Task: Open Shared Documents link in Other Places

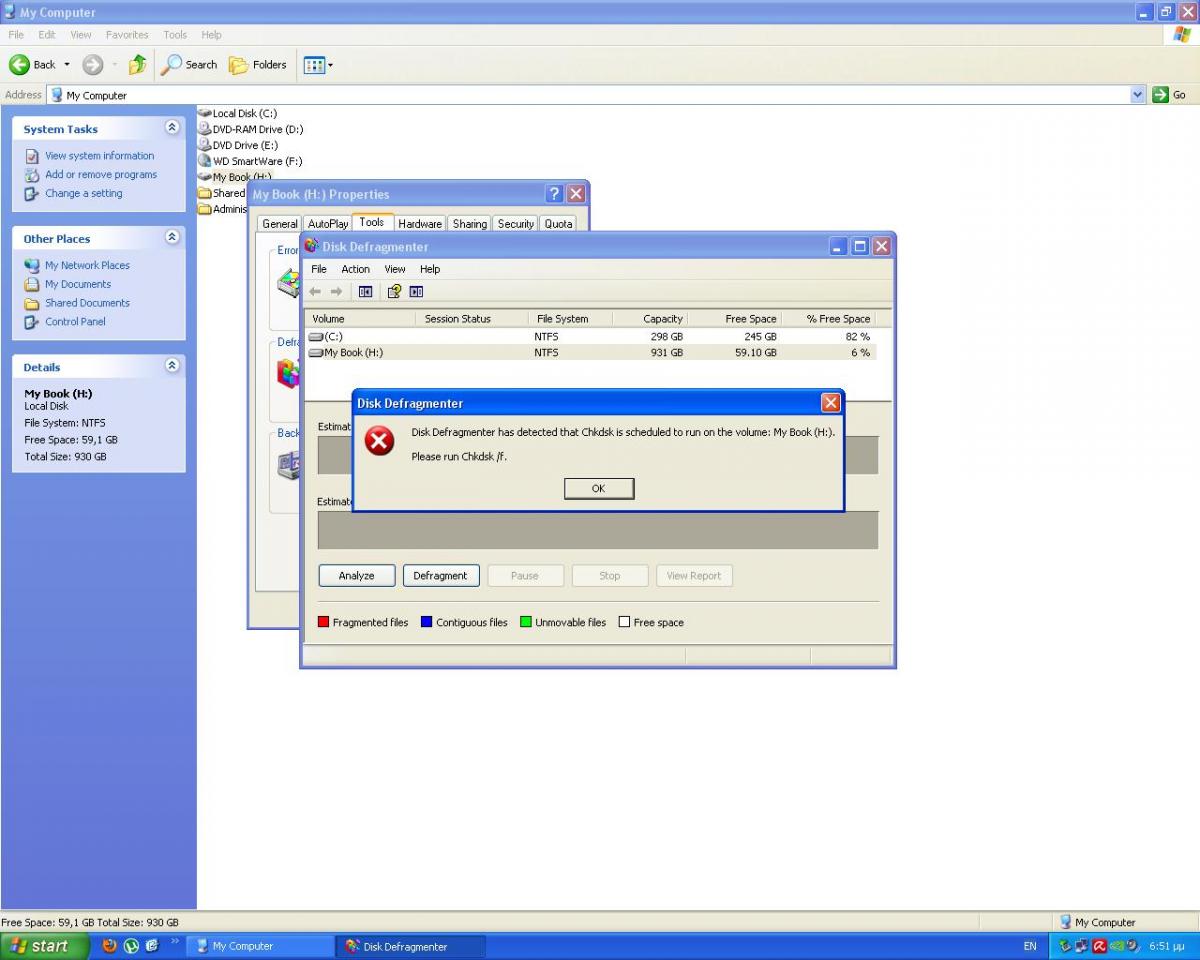Action: [87, 304]
